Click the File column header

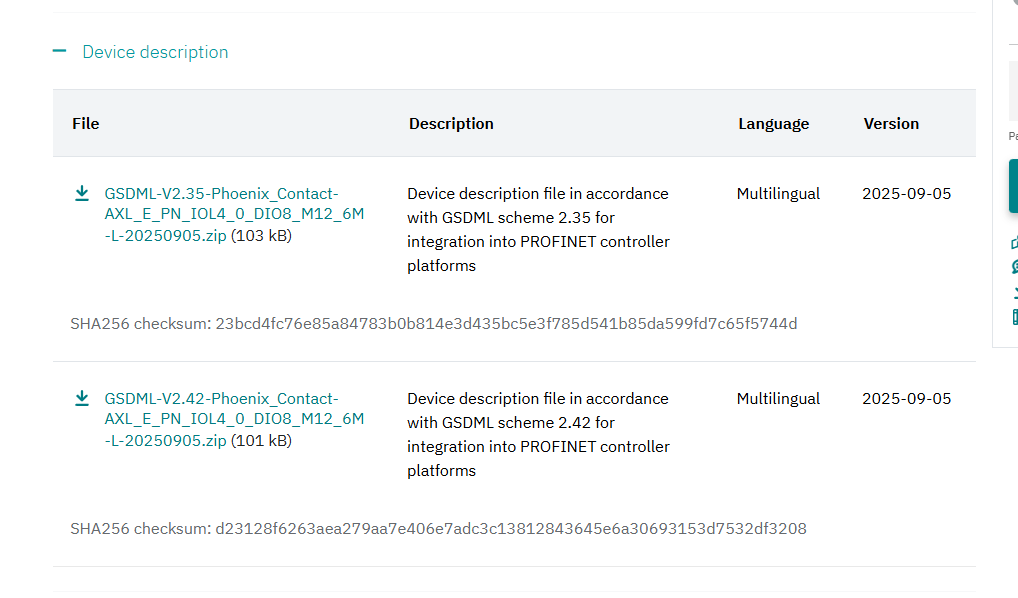pos(86,124)
